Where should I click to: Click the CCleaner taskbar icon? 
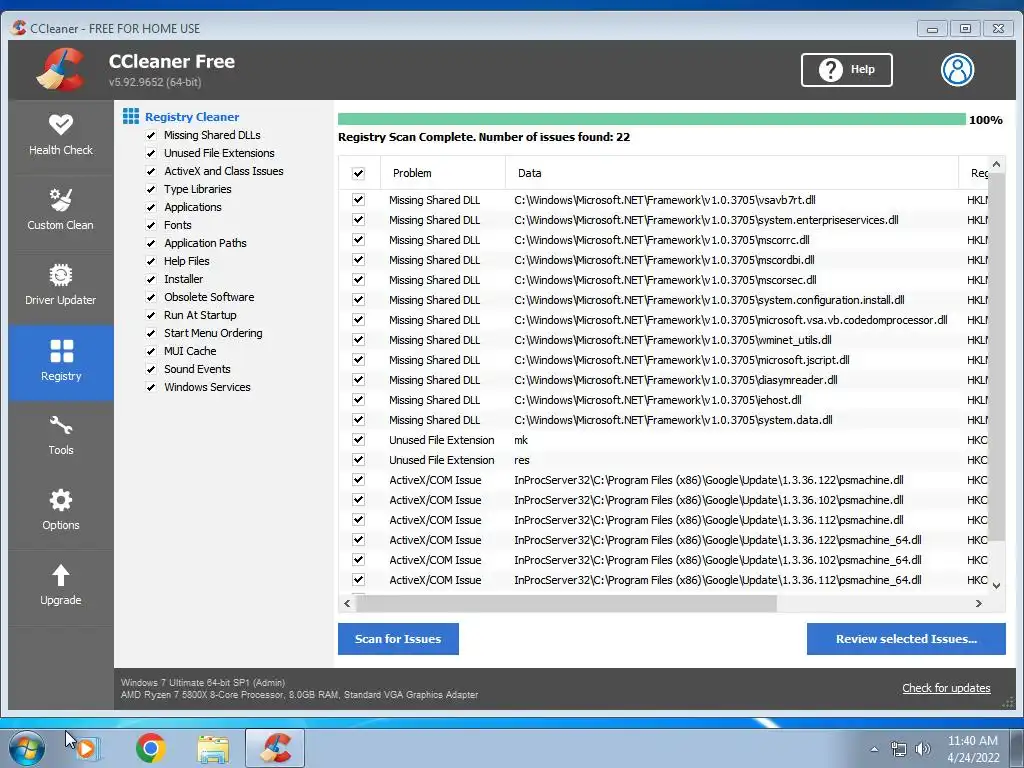275,748
